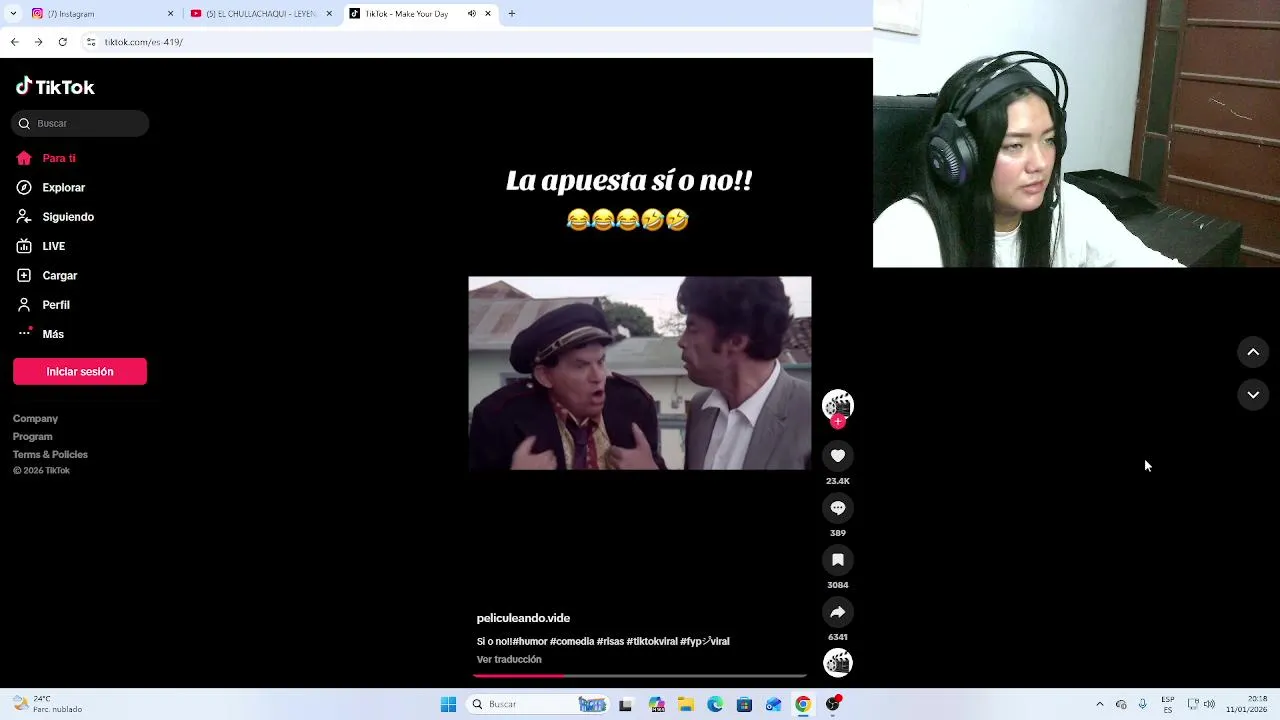This screenshot has height=720, width=1280.
Task: Go to previous video with up chevron
Action: [1253, 352]
